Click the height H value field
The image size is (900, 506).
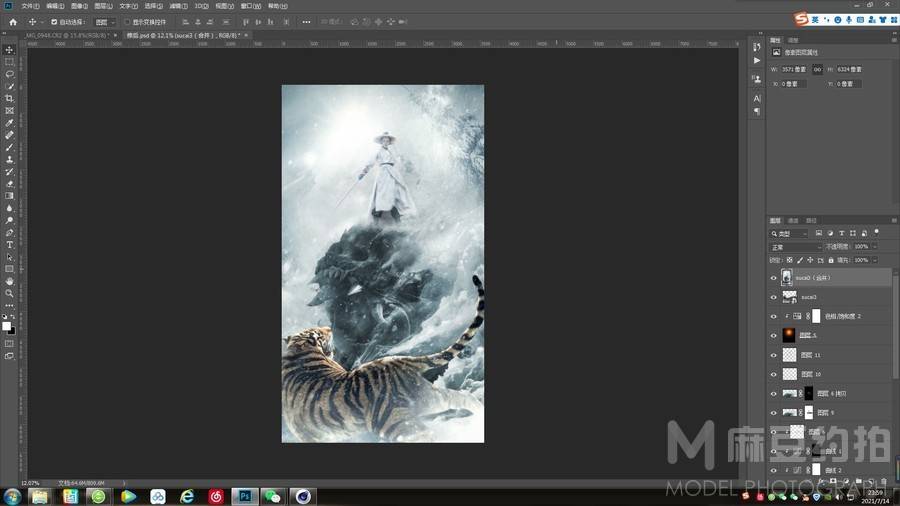point(849,69)
